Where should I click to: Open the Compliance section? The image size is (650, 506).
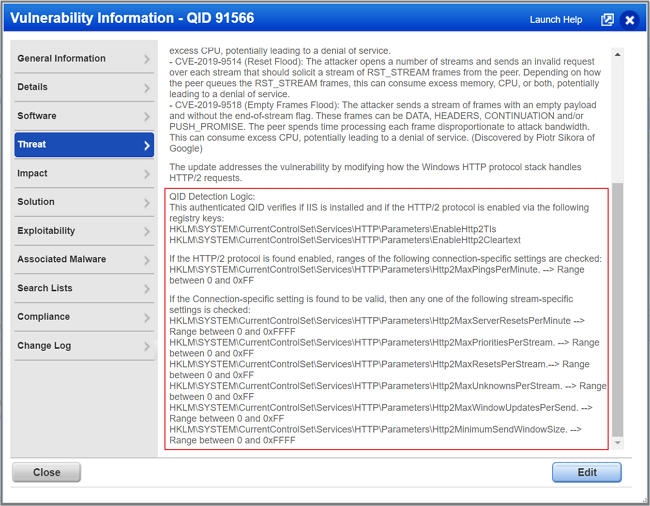[x=84, y=317]
